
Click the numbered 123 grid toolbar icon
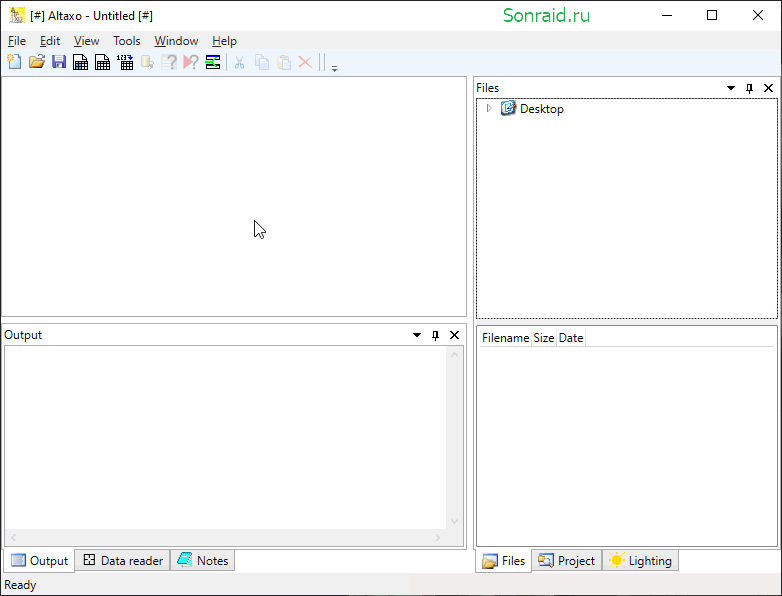[125, 62]
